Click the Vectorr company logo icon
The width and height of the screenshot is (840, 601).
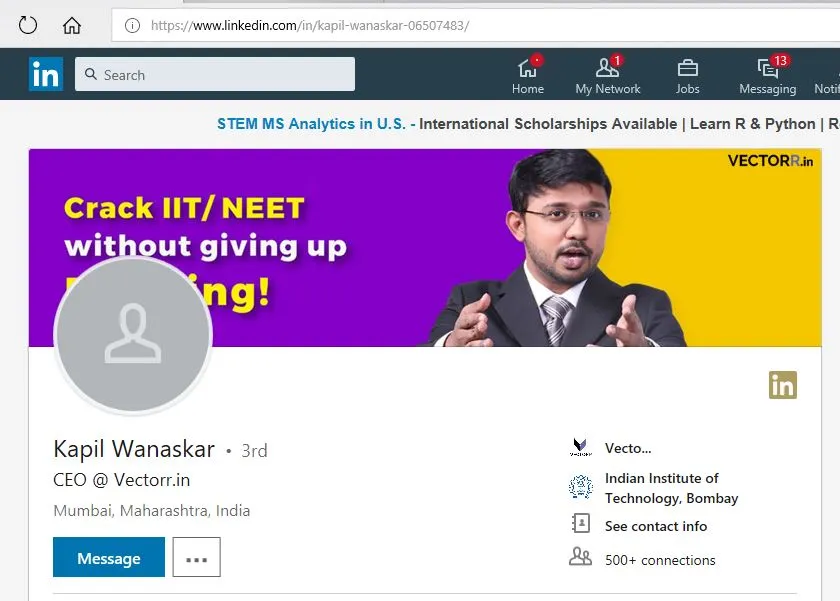(x=581, y=447)
